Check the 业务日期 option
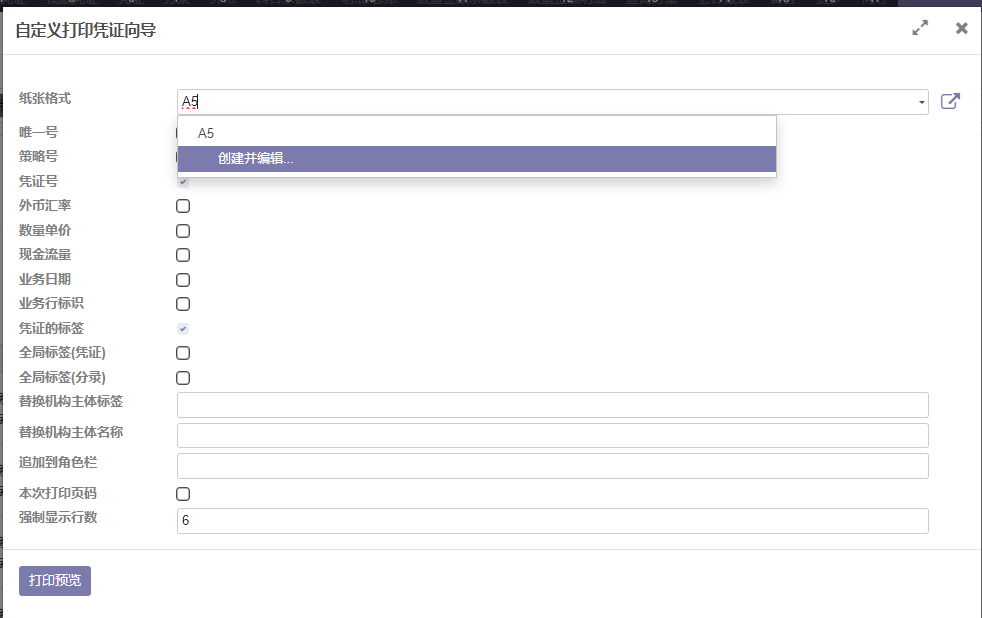 pos(183,280)
